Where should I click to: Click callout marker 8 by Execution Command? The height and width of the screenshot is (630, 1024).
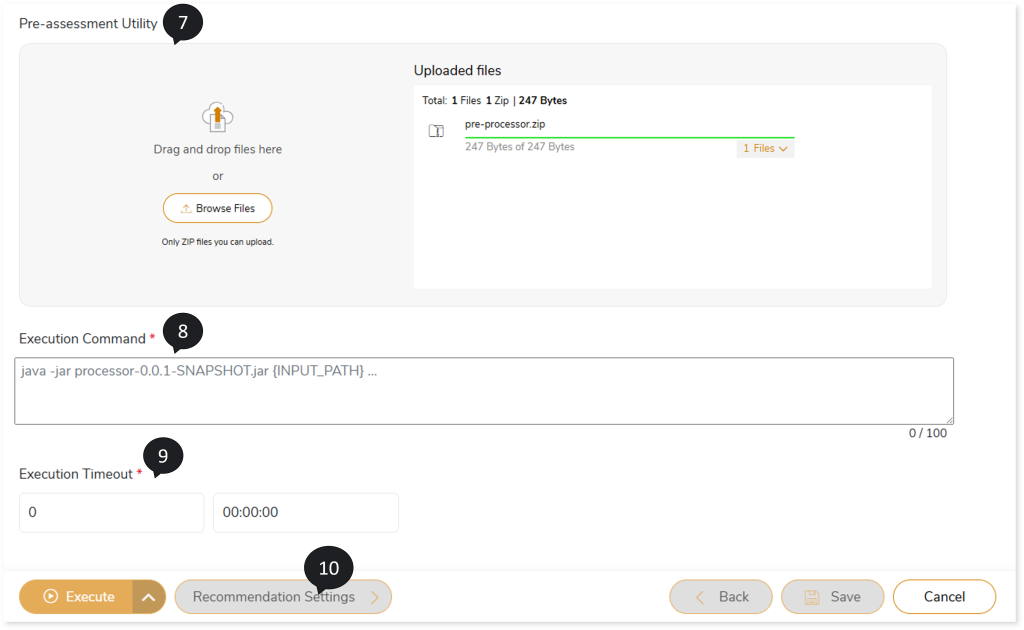coord(182,330)
